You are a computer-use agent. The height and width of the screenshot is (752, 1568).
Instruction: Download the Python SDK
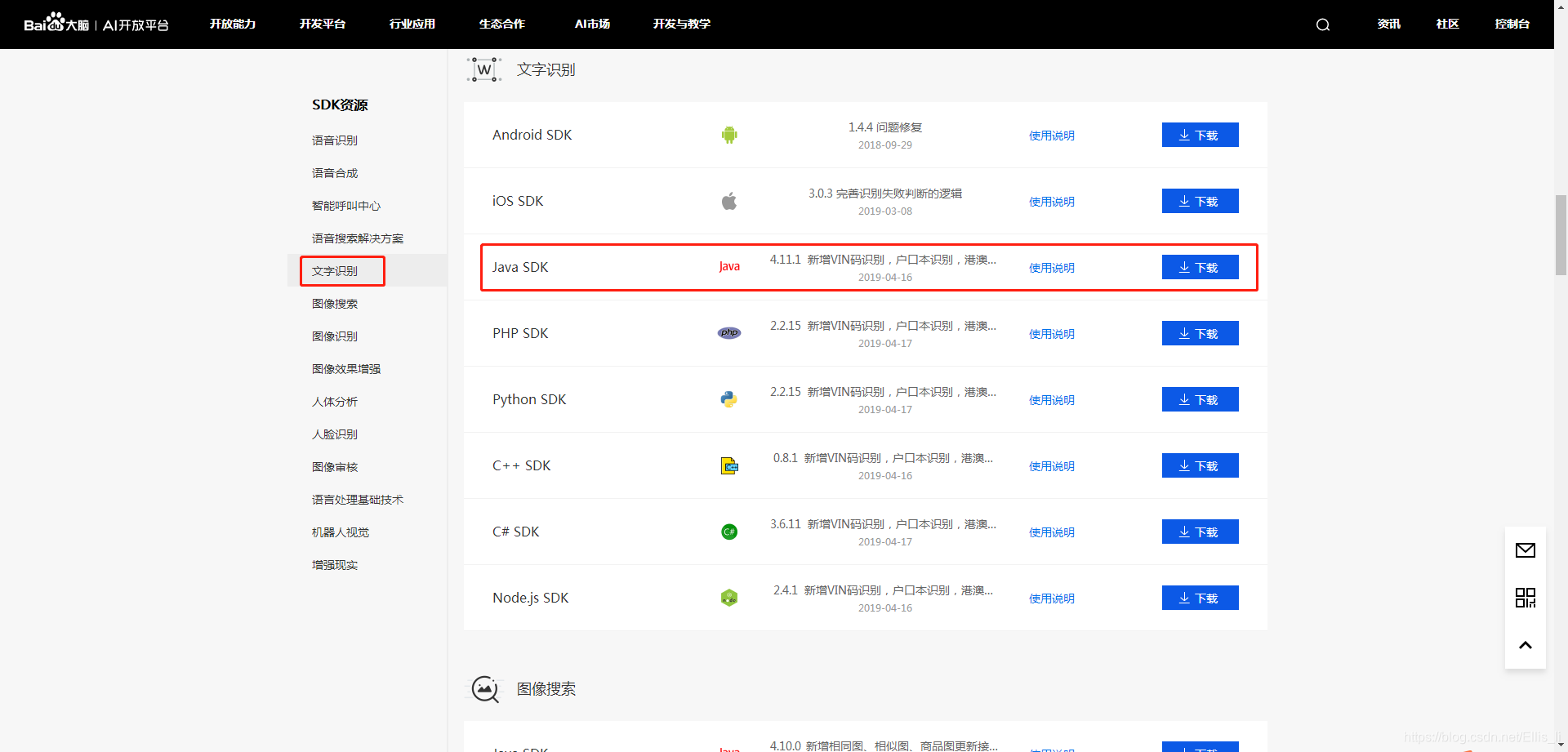[x=1200, y=399]
